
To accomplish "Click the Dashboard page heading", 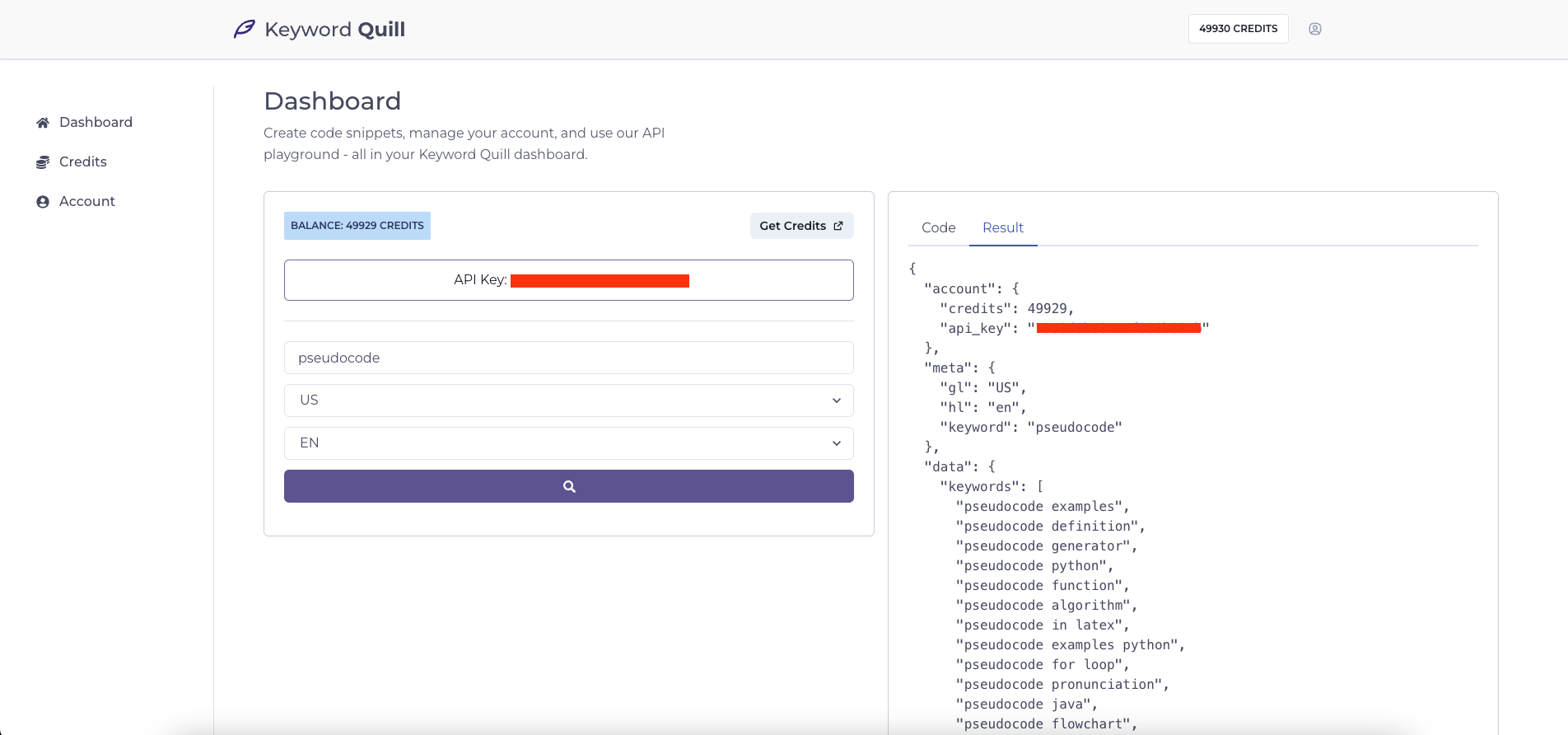I will [333, 101].
